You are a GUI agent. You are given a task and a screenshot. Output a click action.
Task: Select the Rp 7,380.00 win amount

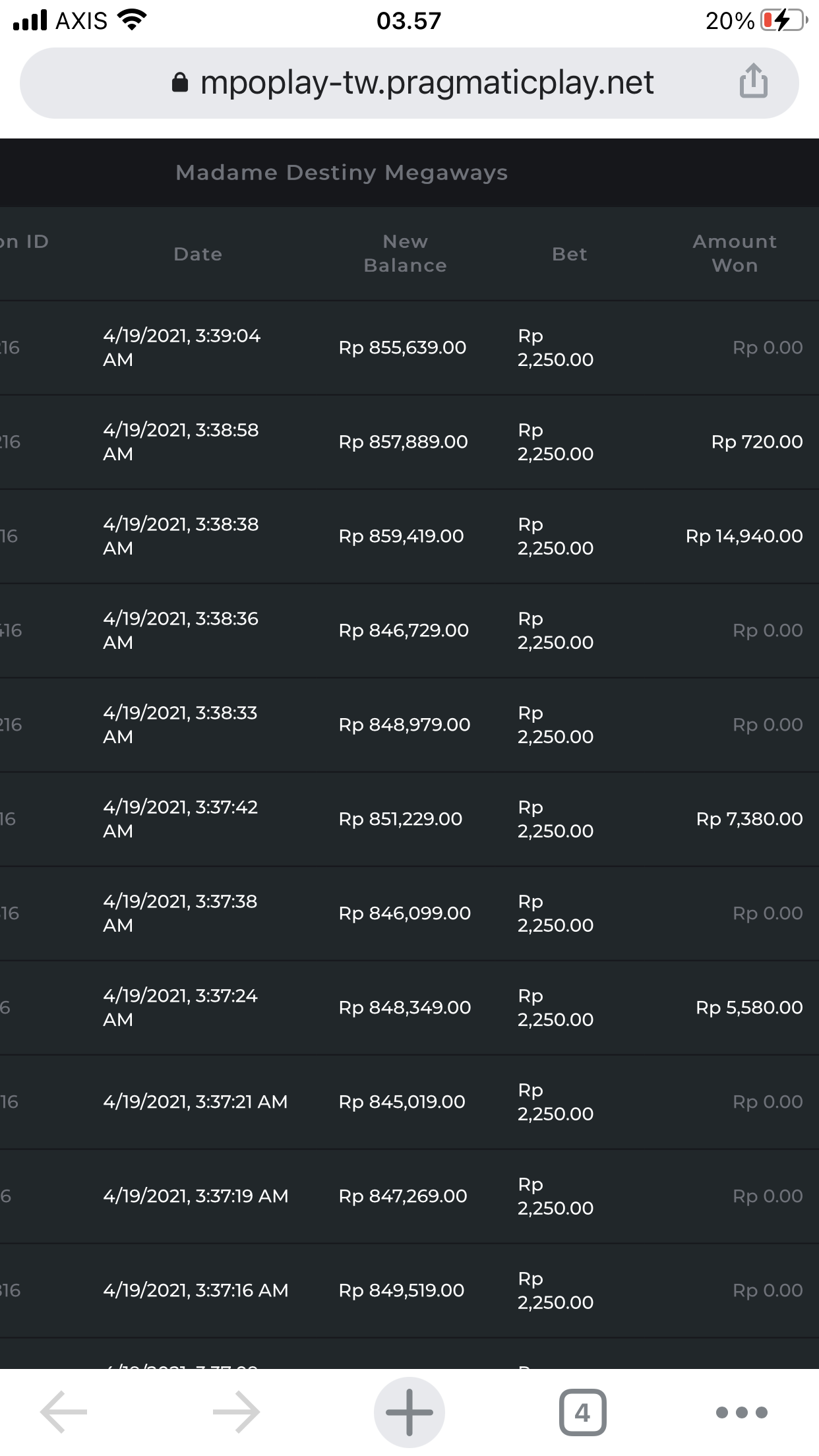tap(749, 819)
